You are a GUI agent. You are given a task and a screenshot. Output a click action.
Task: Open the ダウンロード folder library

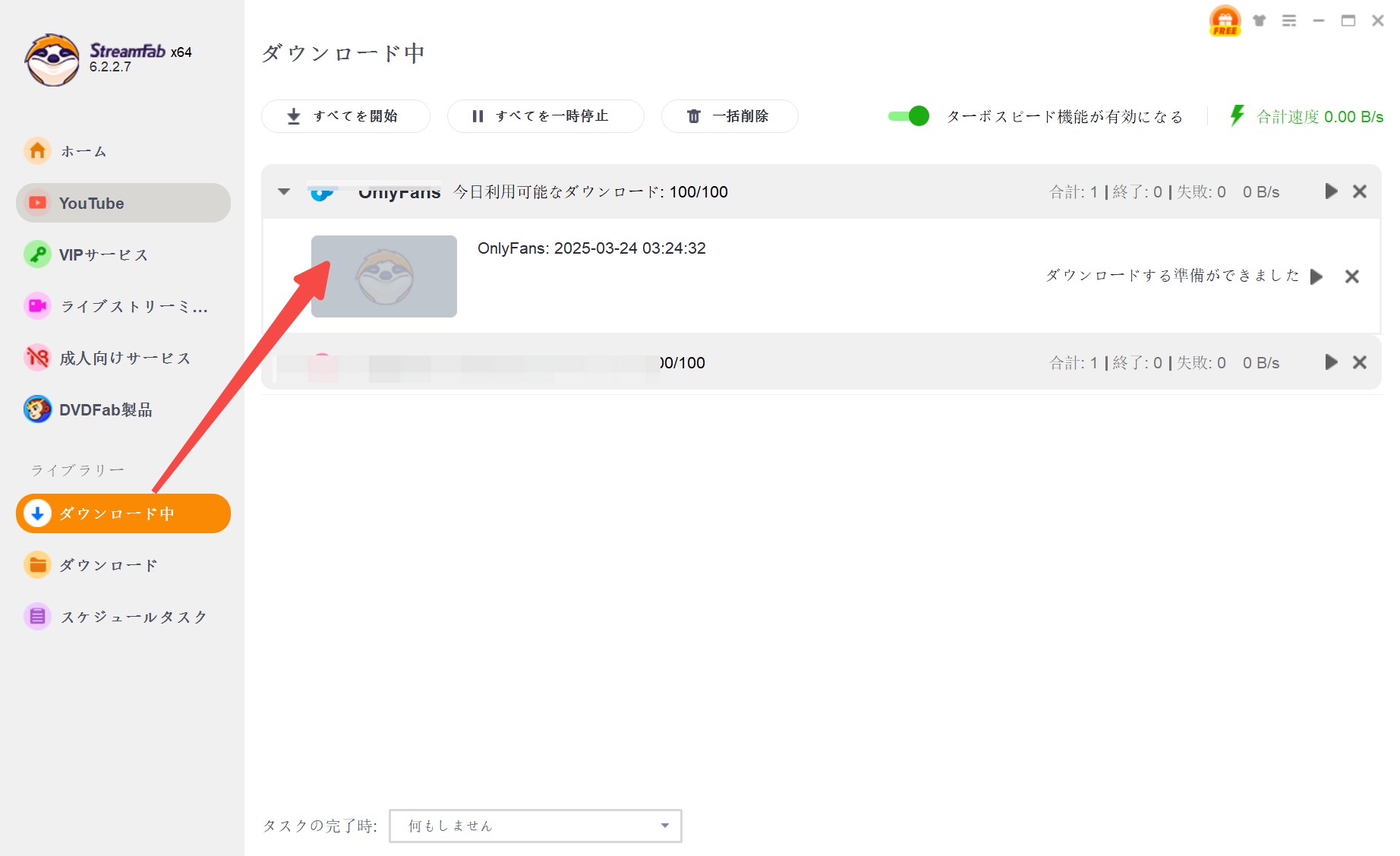pos(123,565)
